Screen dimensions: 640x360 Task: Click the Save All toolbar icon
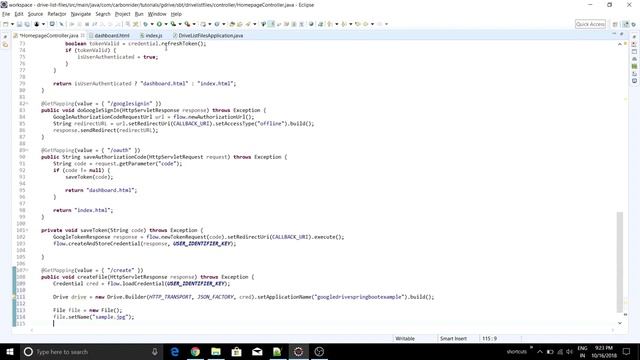point(27,24)
